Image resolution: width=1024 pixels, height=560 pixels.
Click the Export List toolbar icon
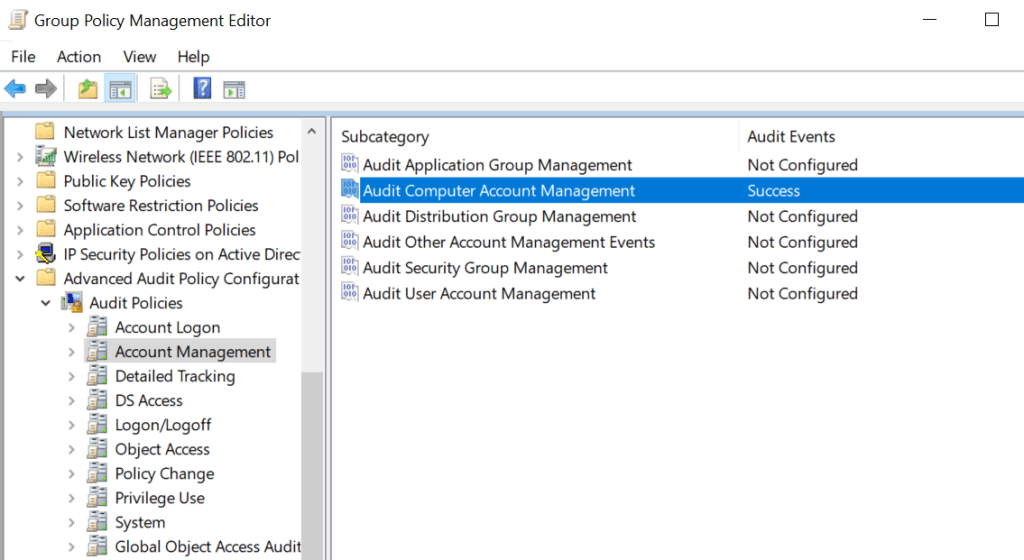(x=161, y=90)
